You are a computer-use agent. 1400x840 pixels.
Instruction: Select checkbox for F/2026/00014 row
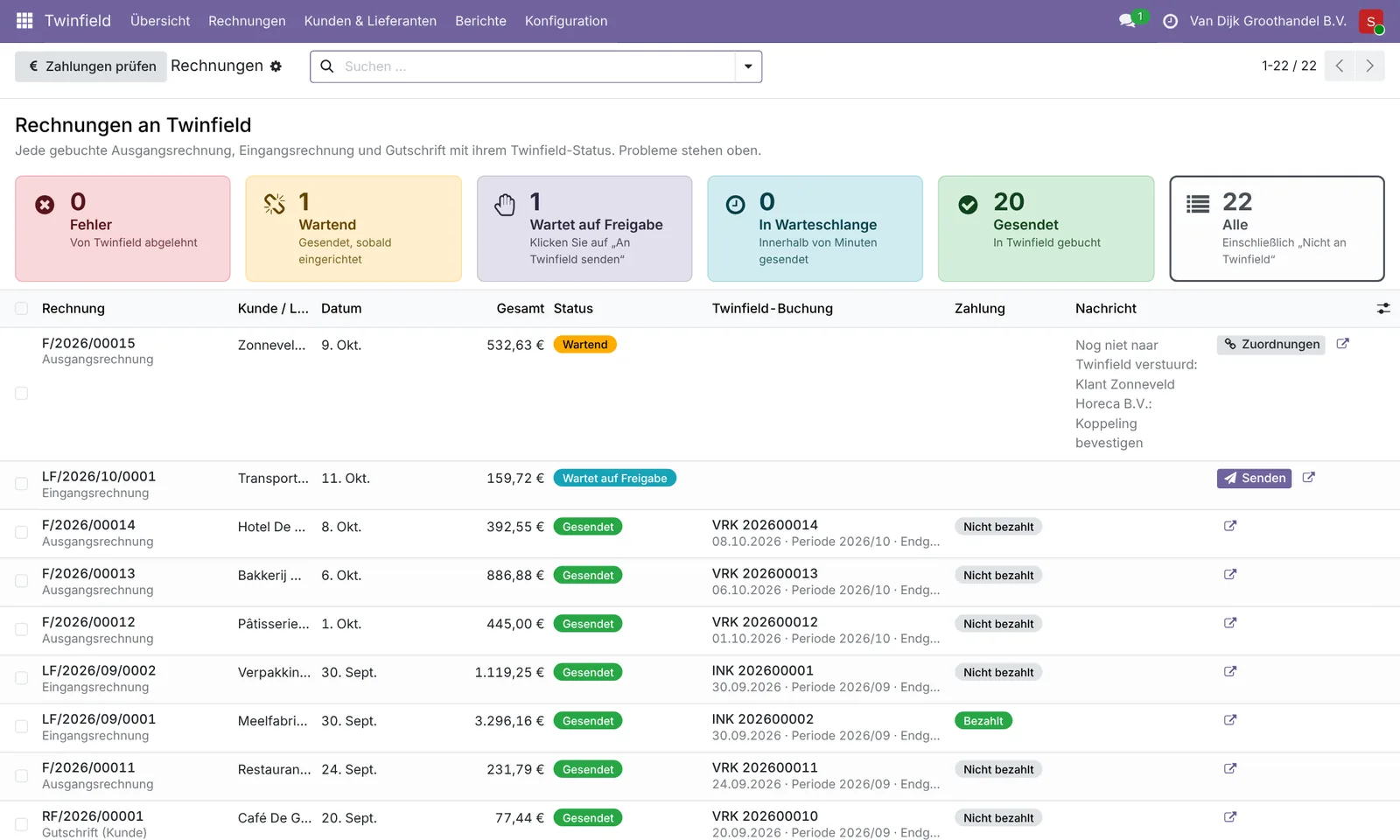point(22,533)
